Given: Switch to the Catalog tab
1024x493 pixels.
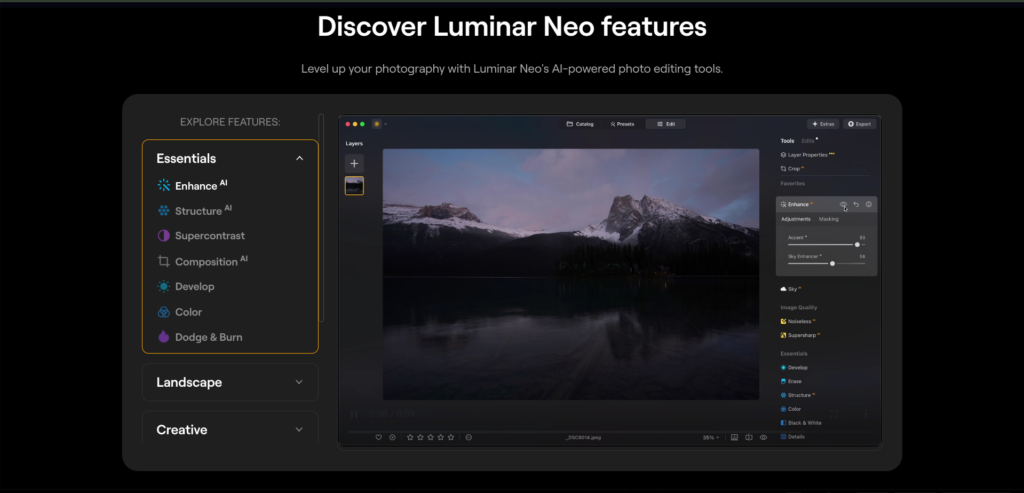Looking at the screenshot, I should tap(580, 124).
